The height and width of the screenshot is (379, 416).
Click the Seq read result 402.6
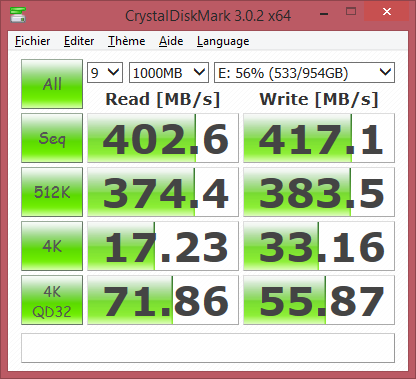click(163, 138)
